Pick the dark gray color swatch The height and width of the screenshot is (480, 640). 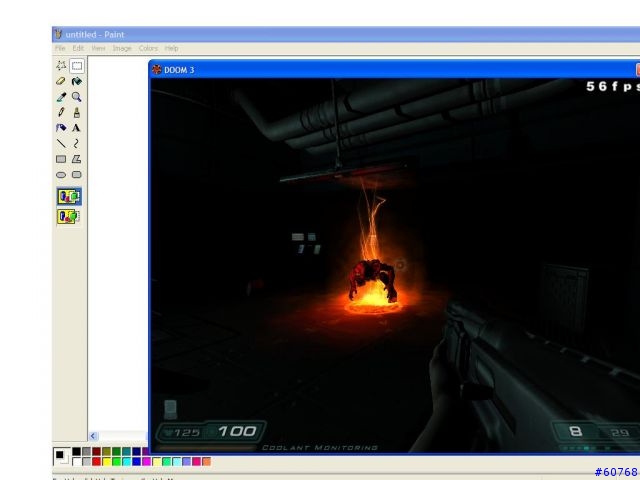click(86, 451)
